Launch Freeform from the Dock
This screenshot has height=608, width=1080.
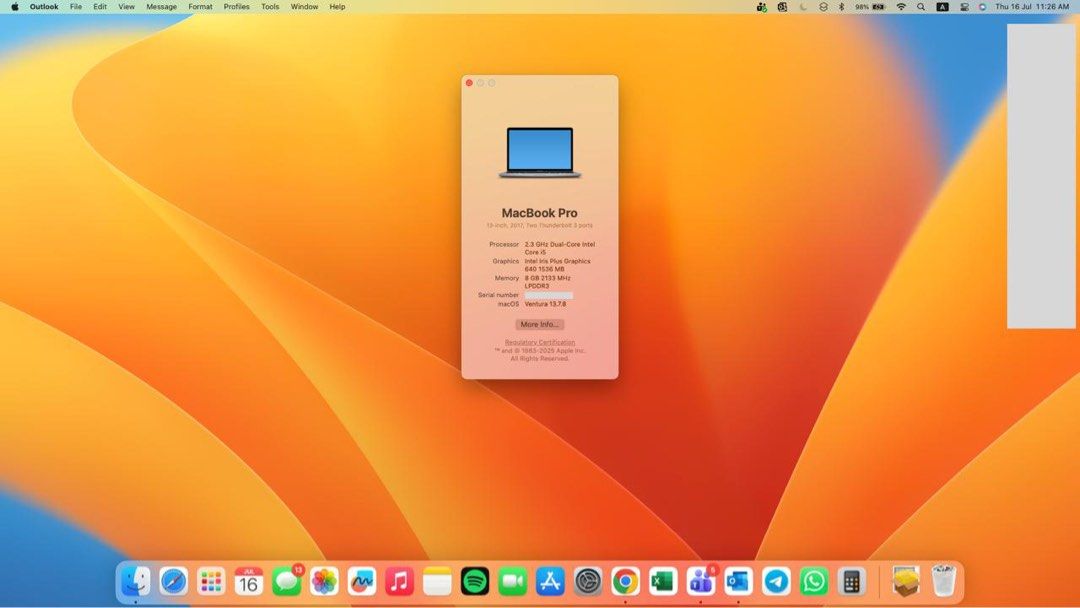click(x=362, y=582)
